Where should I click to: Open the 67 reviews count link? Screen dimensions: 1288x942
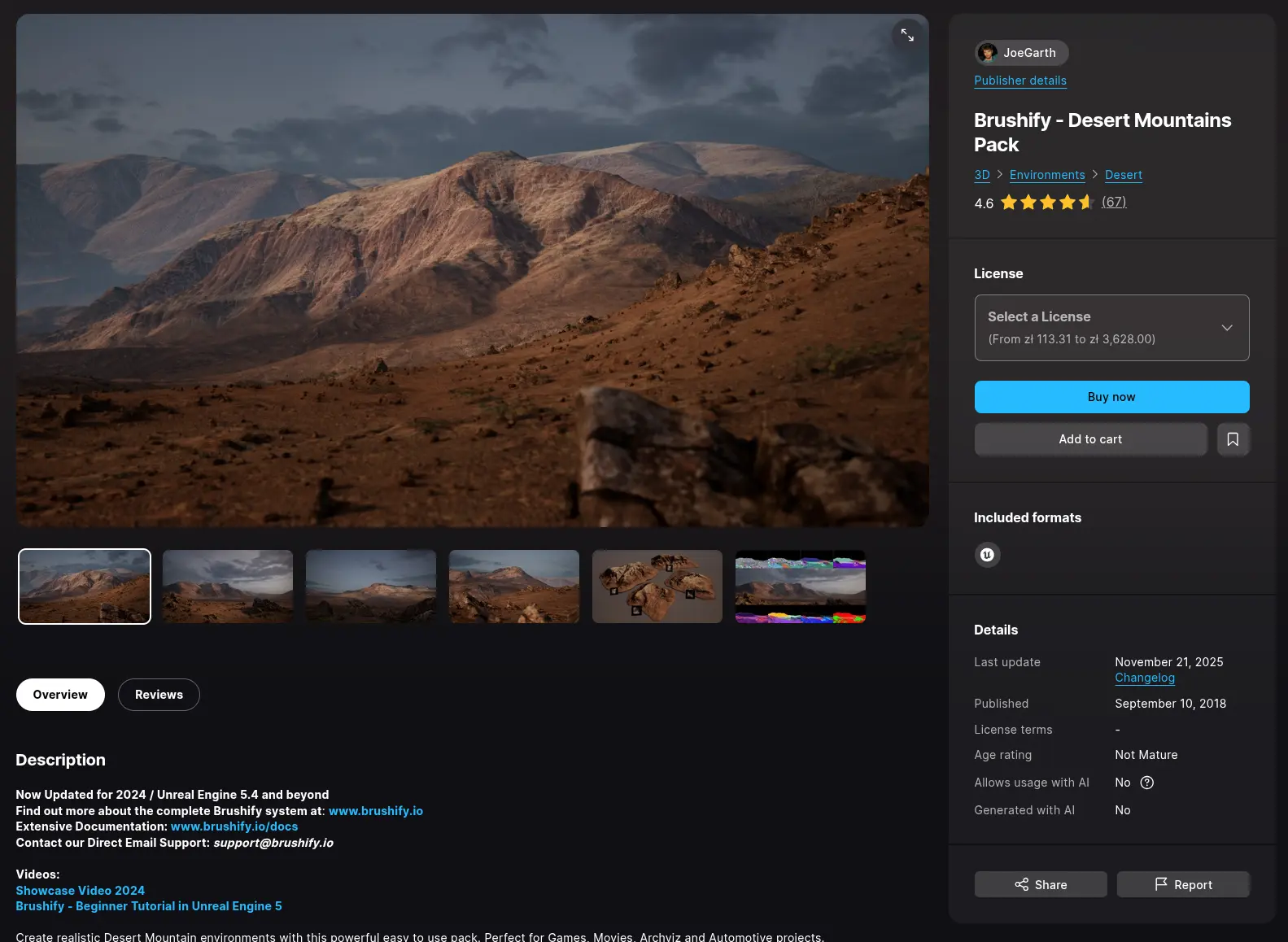point(1113,203)
